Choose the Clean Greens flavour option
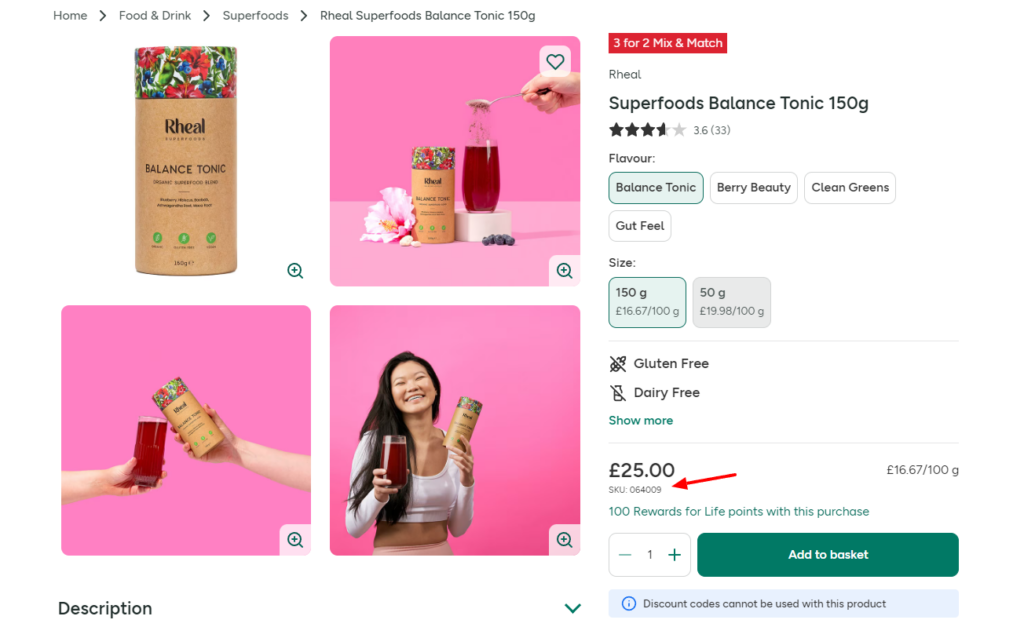 (x=849, y=188)
